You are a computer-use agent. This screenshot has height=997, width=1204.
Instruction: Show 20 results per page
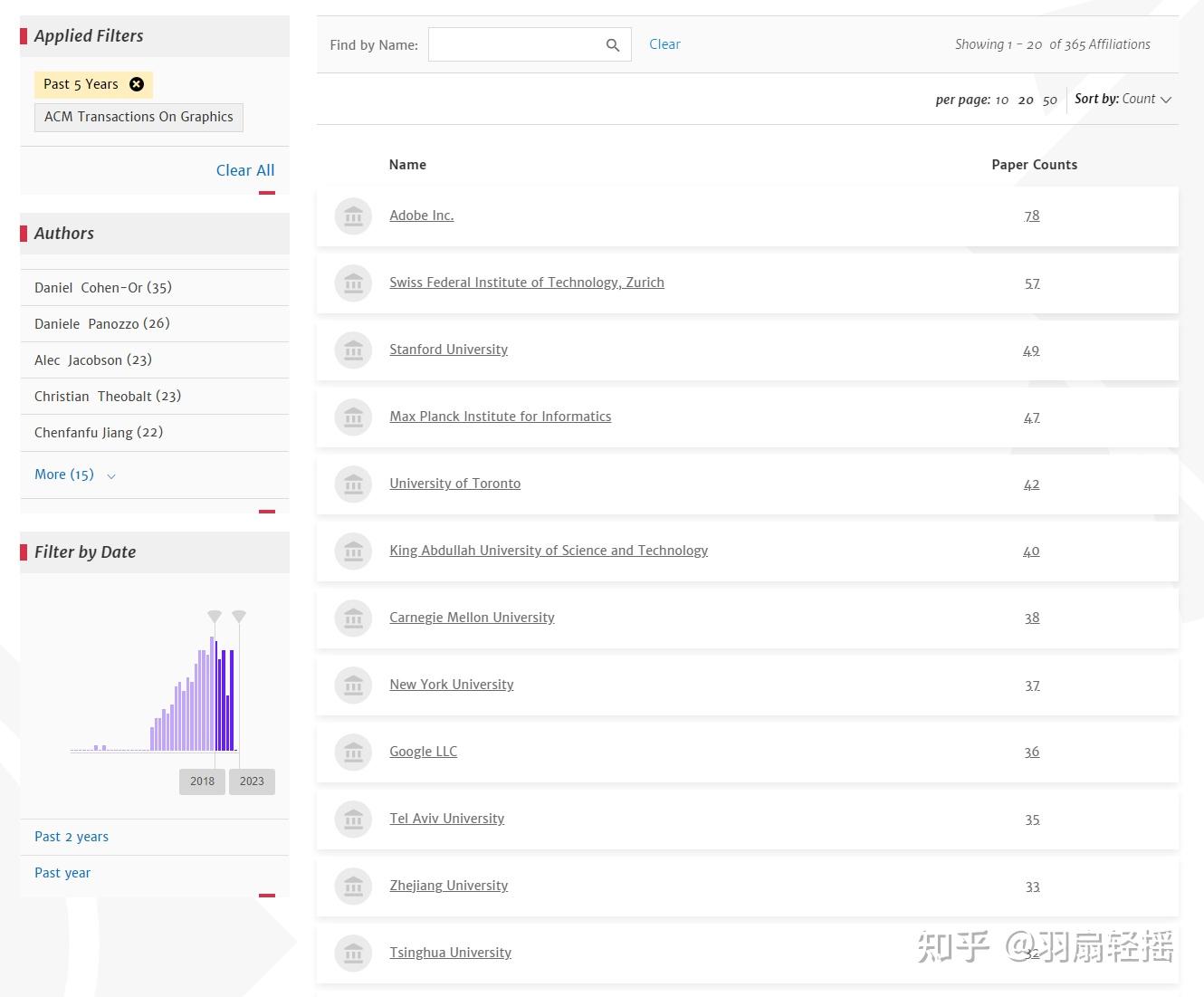coord(1026,100)
